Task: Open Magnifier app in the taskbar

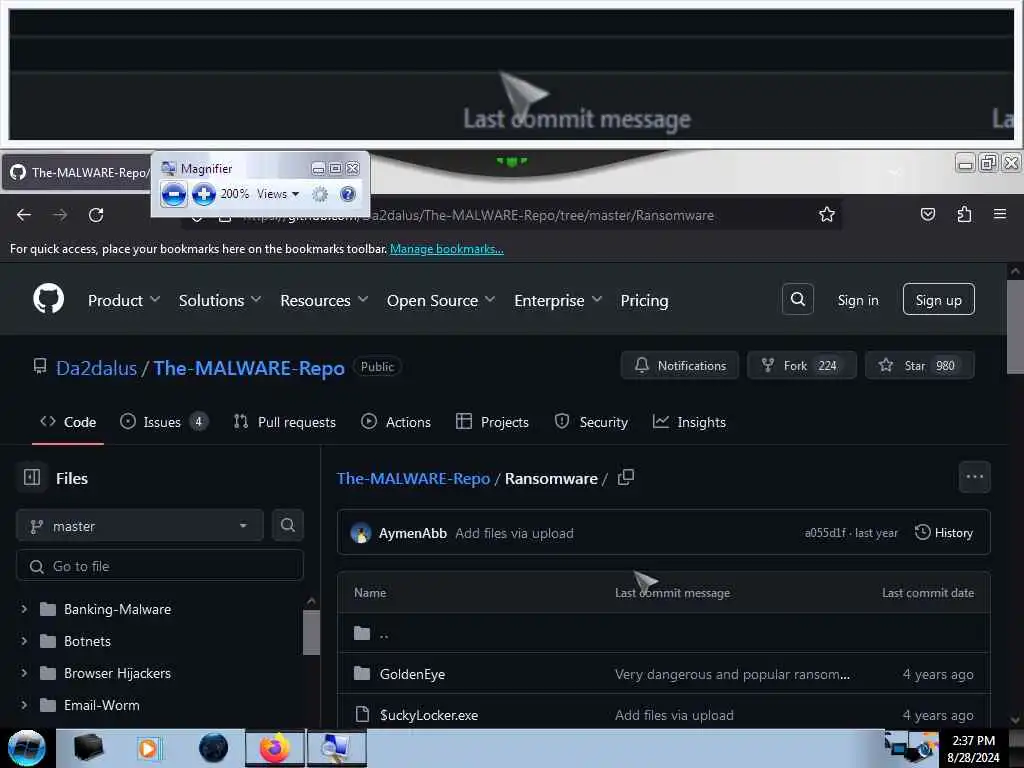Action: [x=336, y=748]
